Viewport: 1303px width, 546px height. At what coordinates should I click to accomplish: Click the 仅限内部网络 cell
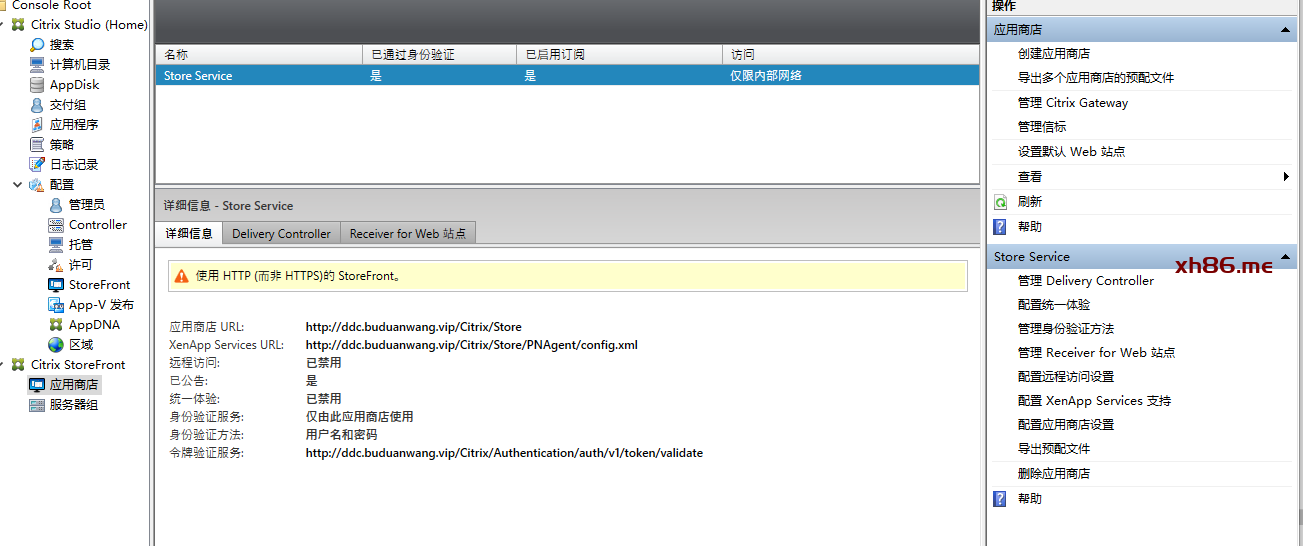(767, 75)
